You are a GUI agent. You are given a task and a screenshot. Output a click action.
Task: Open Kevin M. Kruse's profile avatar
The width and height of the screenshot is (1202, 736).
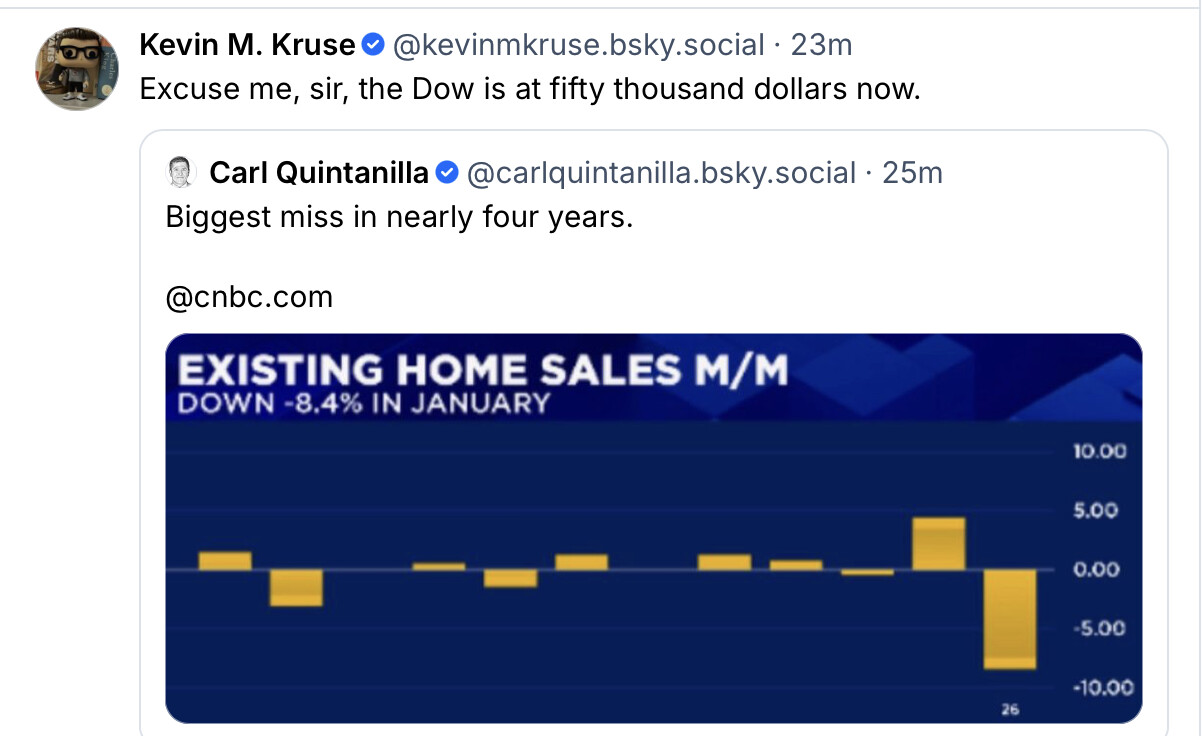(77, 69)
